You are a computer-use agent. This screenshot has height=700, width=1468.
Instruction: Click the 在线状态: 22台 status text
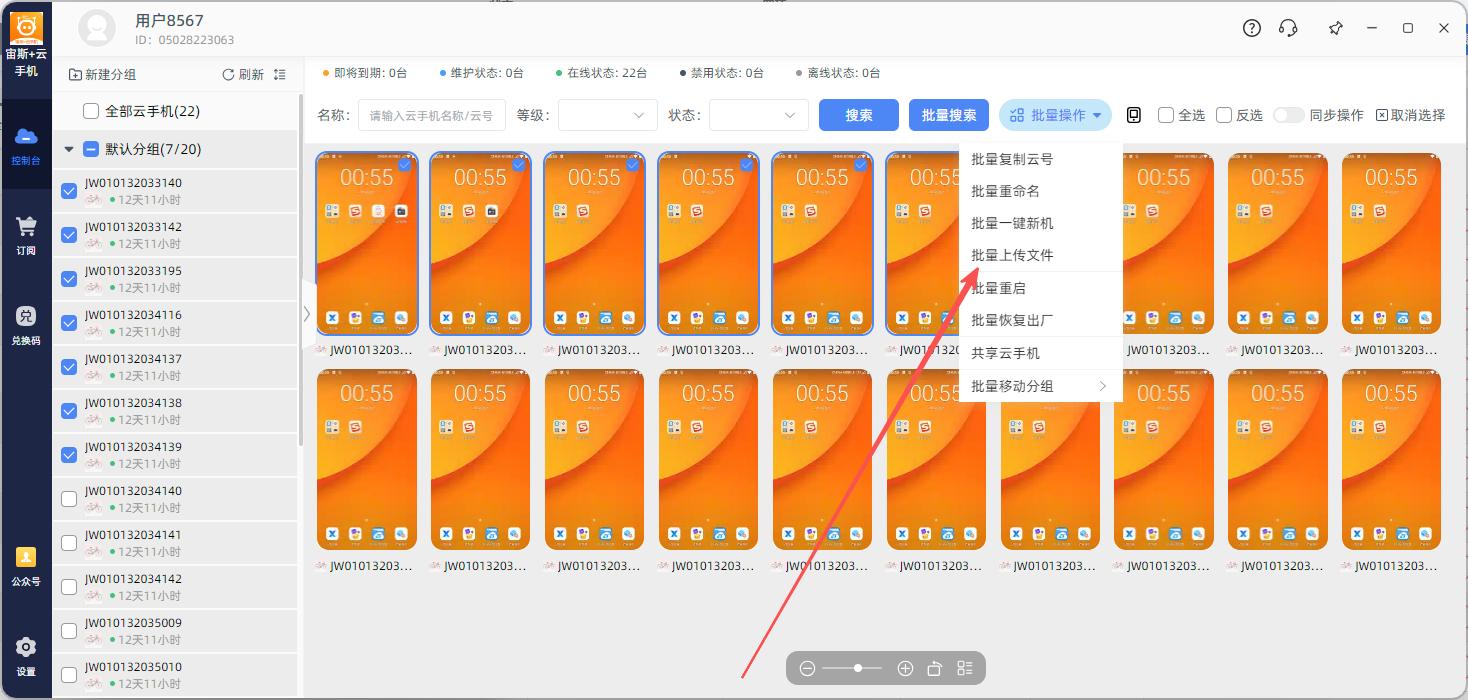(607, 73)
